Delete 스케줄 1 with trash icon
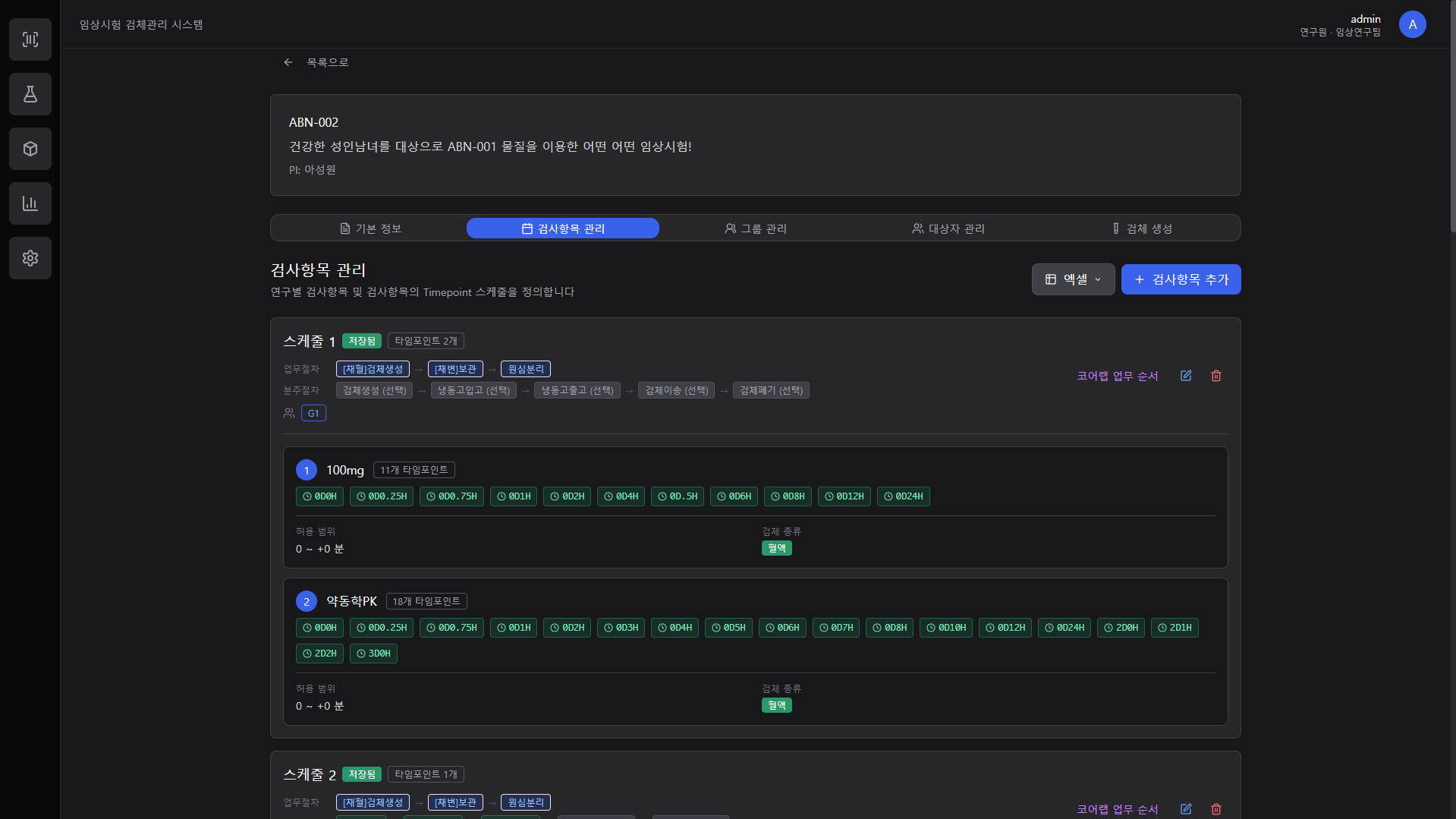The width and height of the screenshot is (1456, 819). 1216,376
